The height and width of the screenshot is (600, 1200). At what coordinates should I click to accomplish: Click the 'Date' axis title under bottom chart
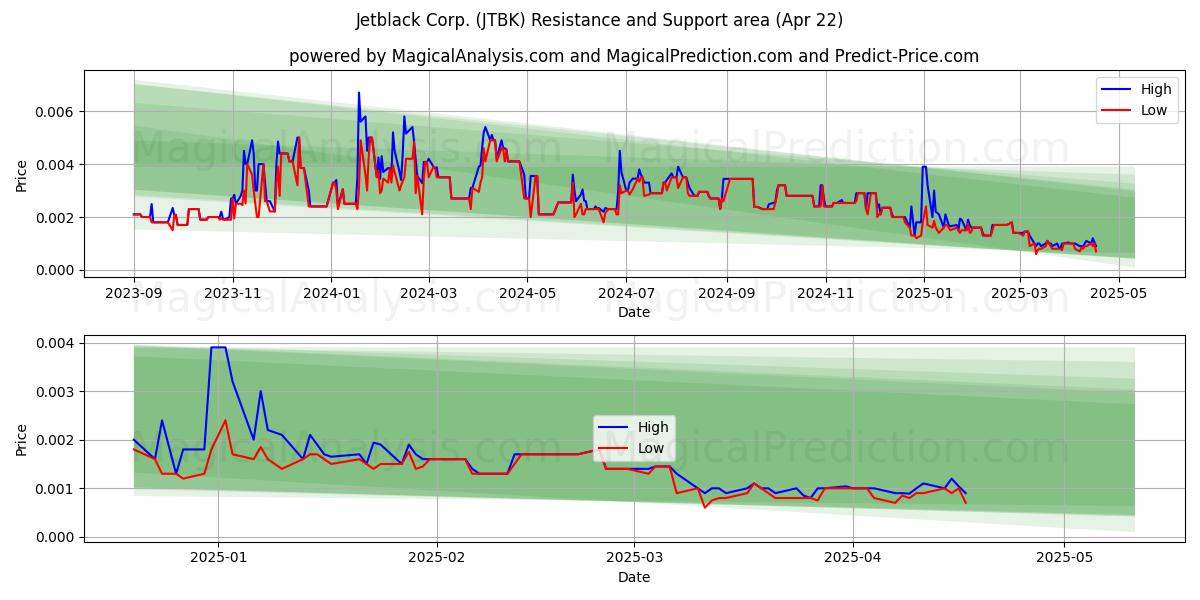pos(634,578)
